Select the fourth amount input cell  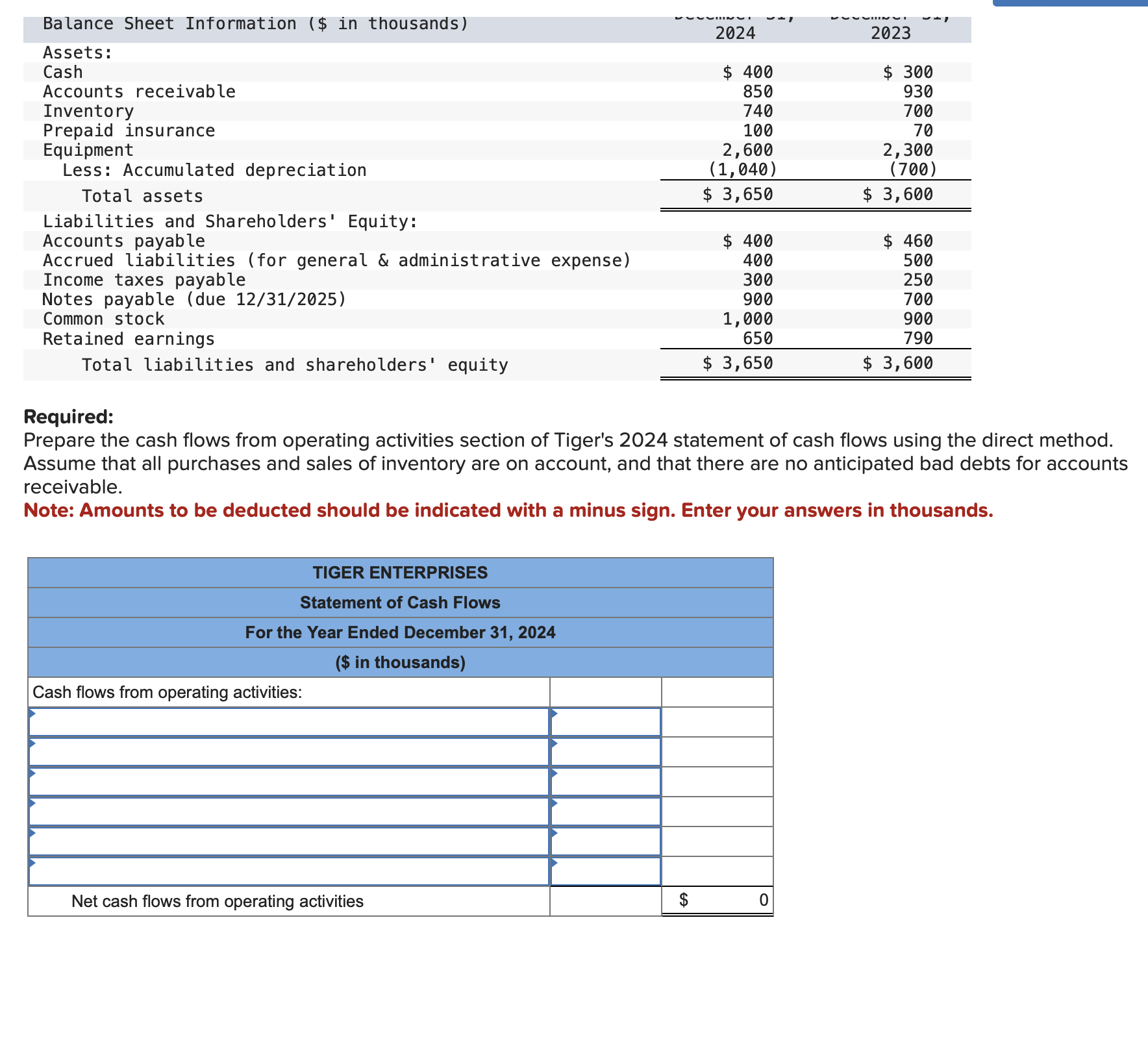[x=605, y=812]
